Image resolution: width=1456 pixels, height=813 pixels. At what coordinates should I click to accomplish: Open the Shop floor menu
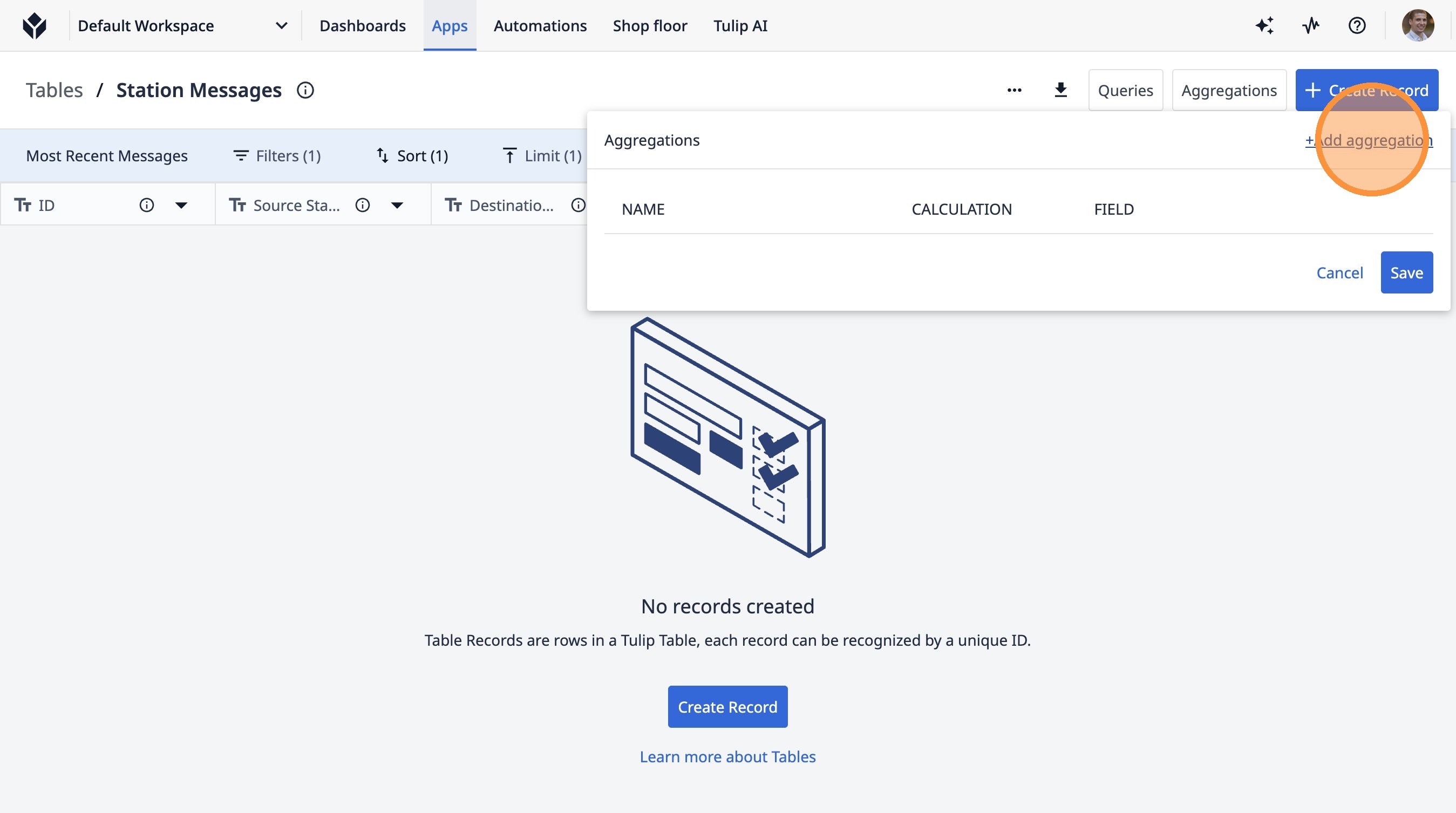tap(649, 26)
